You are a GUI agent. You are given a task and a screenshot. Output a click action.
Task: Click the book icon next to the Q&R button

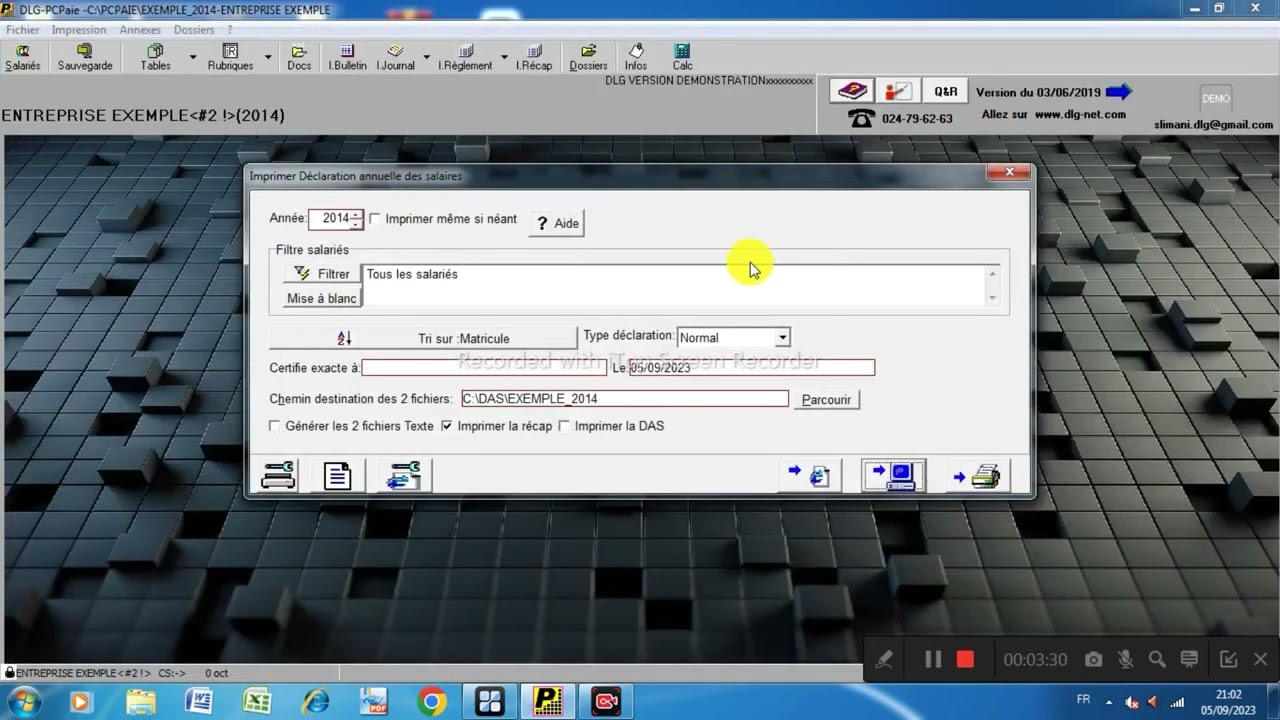click(852, 91)
